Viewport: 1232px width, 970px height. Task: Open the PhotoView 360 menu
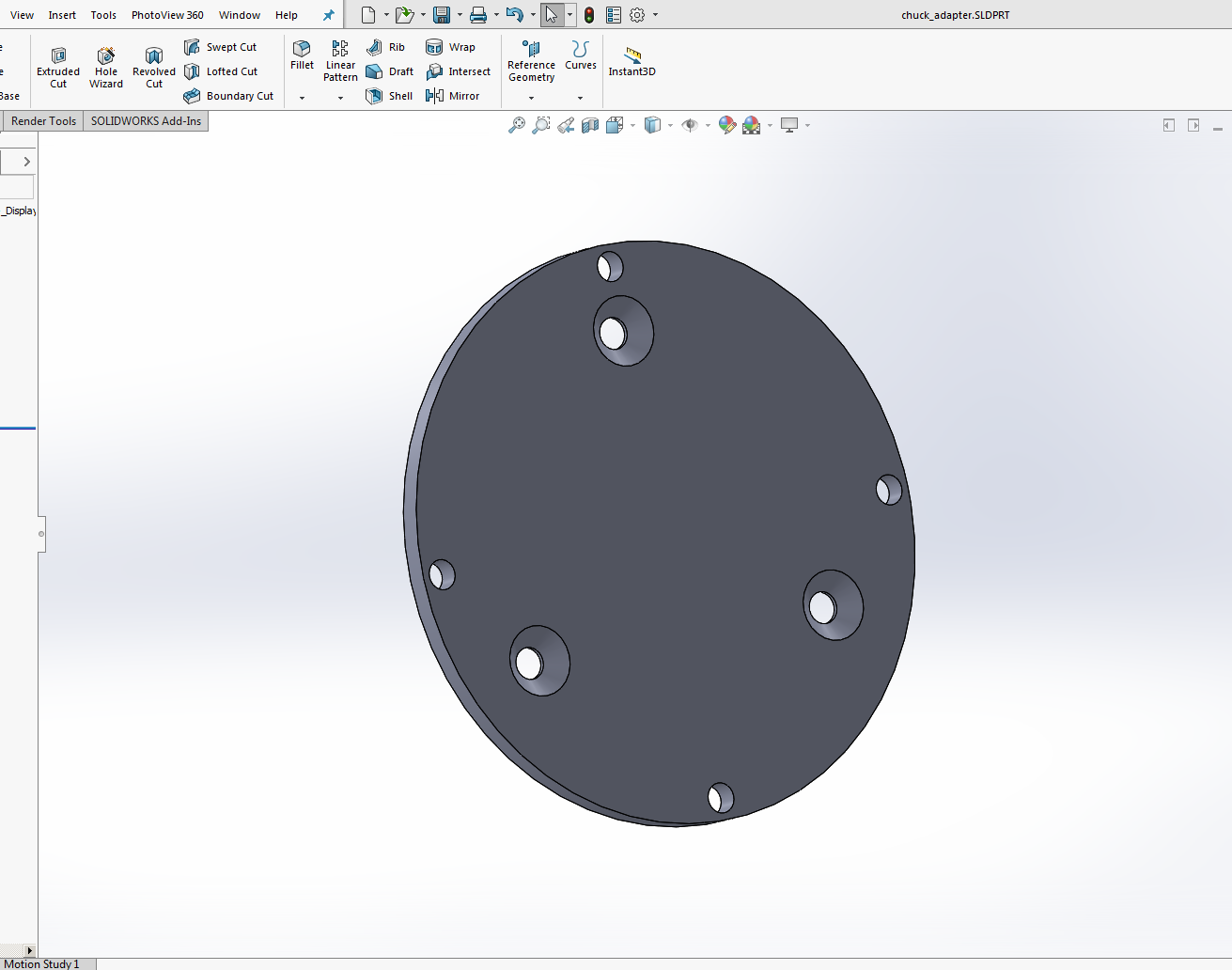point(167,15)
